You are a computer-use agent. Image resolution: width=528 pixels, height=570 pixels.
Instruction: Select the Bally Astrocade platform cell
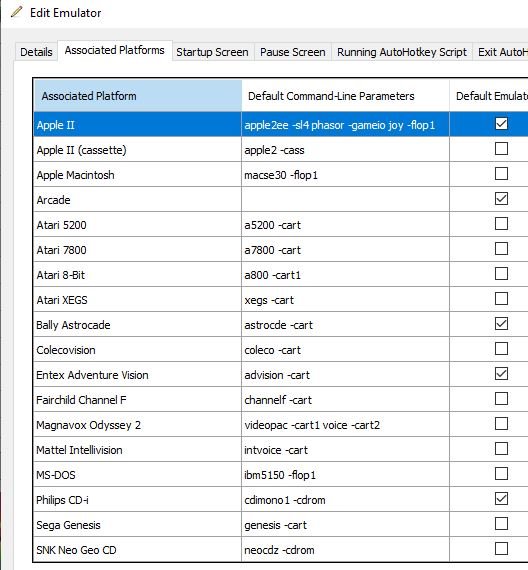[x=137, y=325]
